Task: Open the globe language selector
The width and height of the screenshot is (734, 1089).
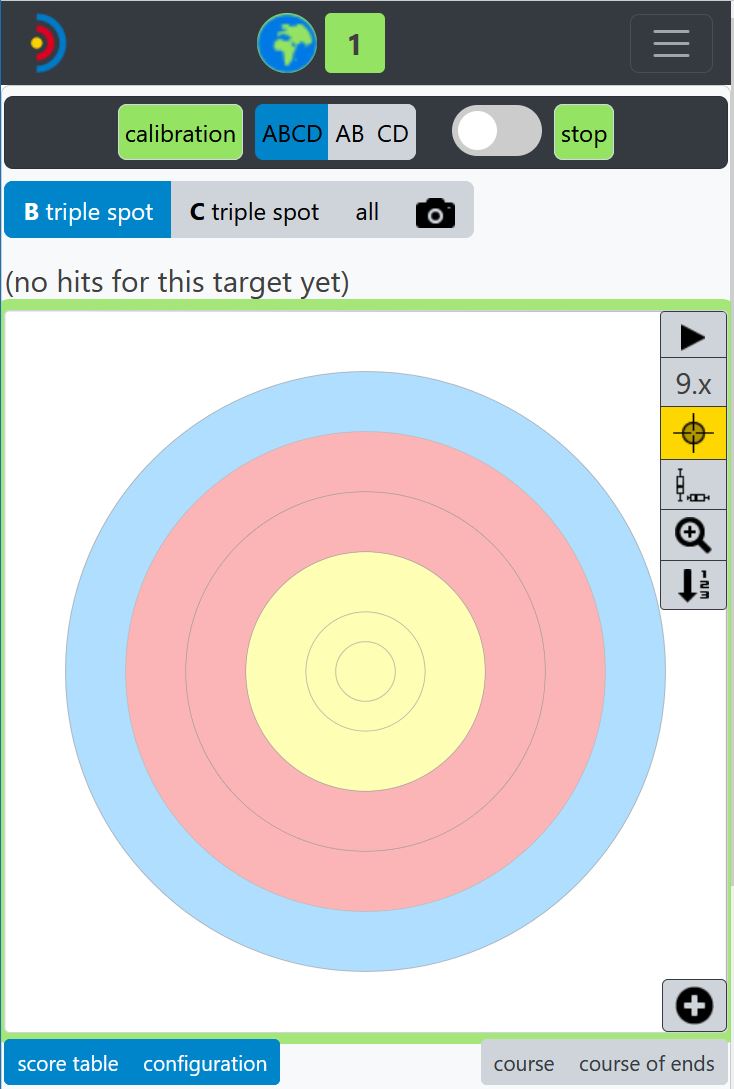Action: pos(287,44)
